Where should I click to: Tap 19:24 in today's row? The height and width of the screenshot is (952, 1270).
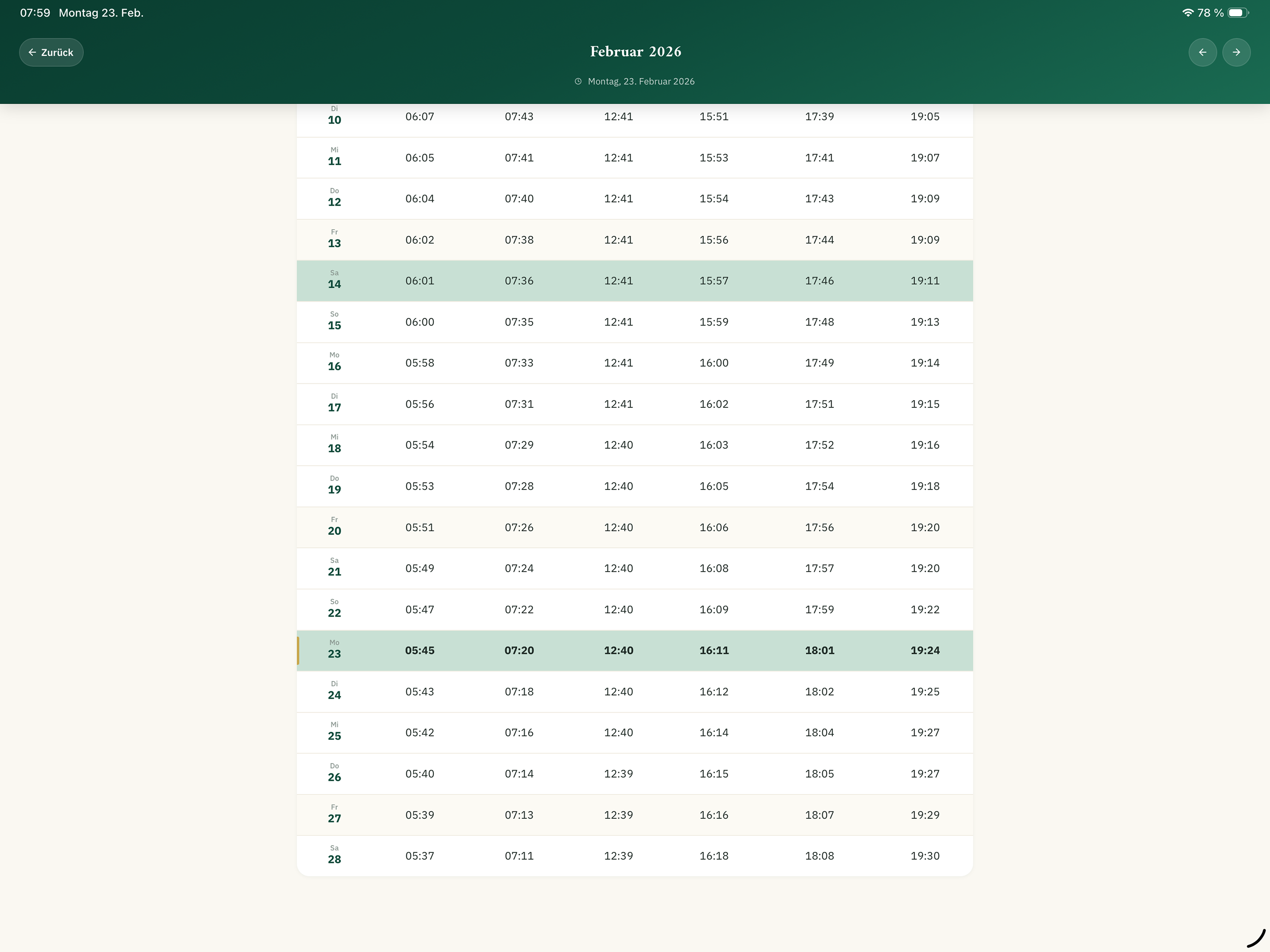click(925, 650)
